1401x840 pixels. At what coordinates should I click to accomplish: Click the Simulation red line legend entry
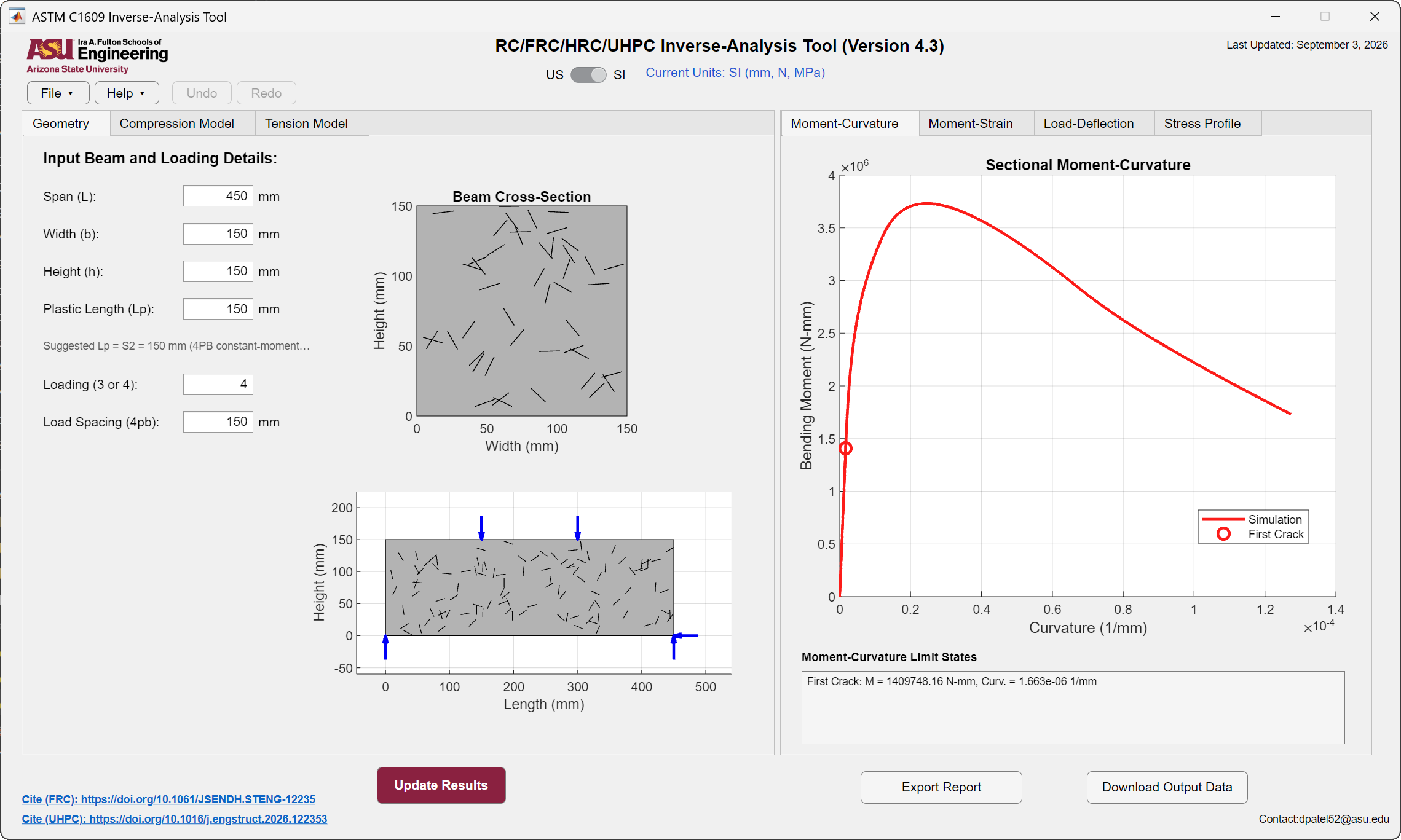coord(1253,519)
